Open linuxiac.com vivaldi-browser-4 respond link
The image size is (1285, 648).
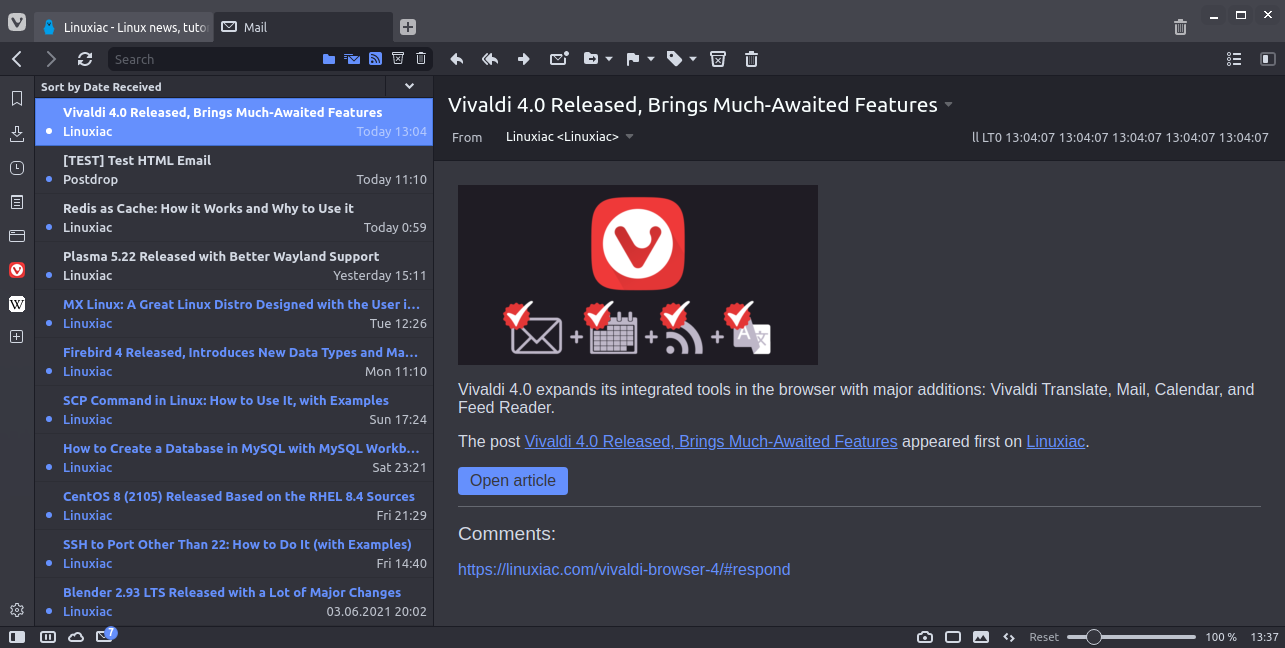624,569
